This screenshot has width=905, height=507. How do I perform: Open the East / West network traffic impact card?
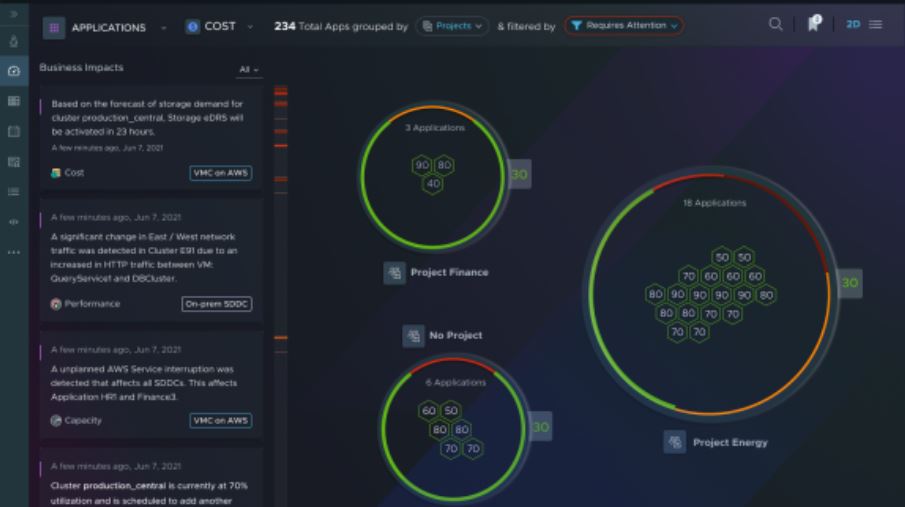[x=151, y=260]
